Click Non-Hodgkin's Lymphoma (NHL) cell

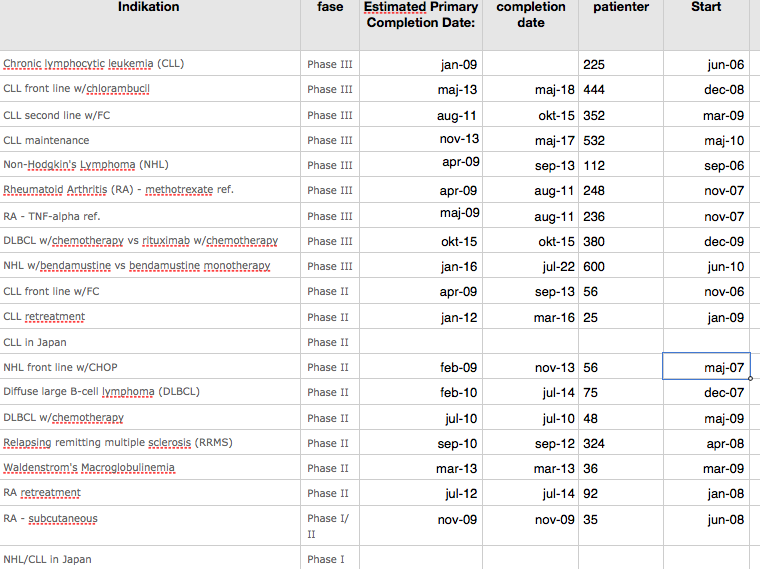click(150, 164)
